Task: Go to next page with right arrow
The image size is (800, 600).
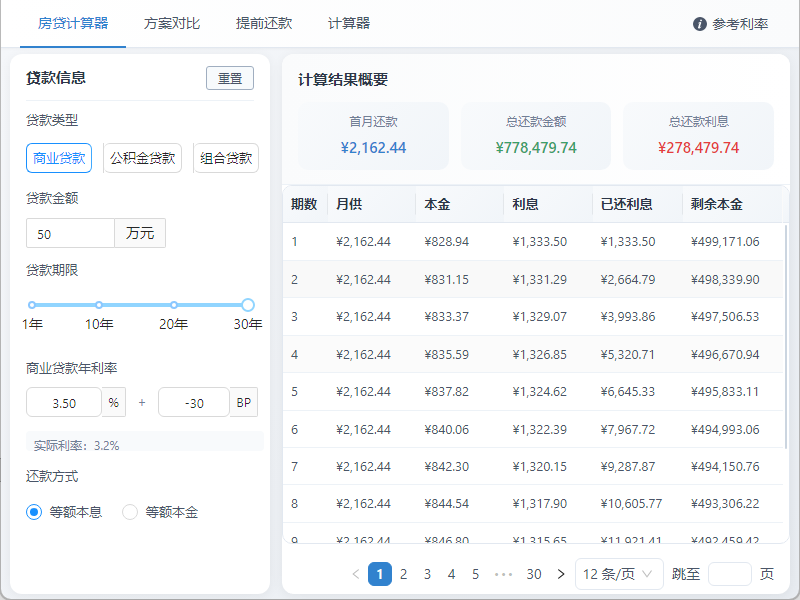Action: (x=560, y=574)
